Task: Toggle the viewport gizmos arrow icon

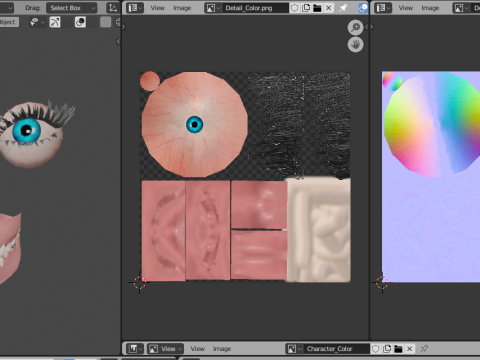Action: coord(55,22)
